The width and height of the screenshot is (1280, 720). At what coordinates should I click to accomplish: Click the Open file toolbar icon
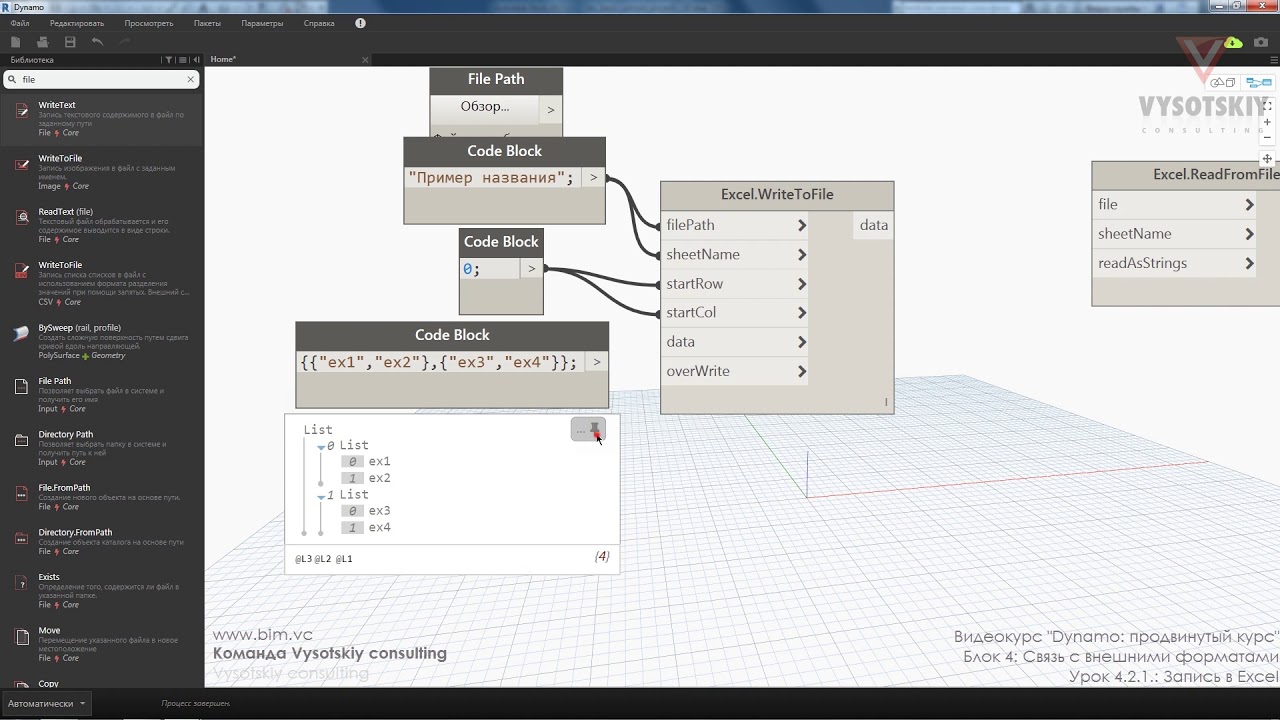42,42
